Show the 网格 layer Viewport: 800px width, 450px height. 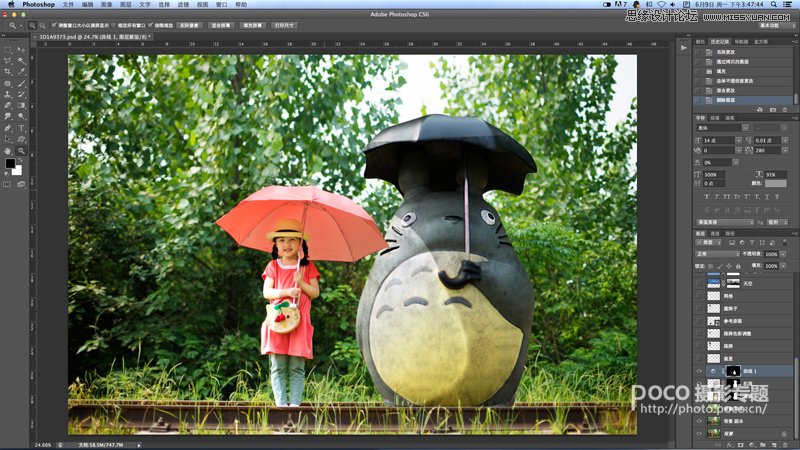pos(699,296)
